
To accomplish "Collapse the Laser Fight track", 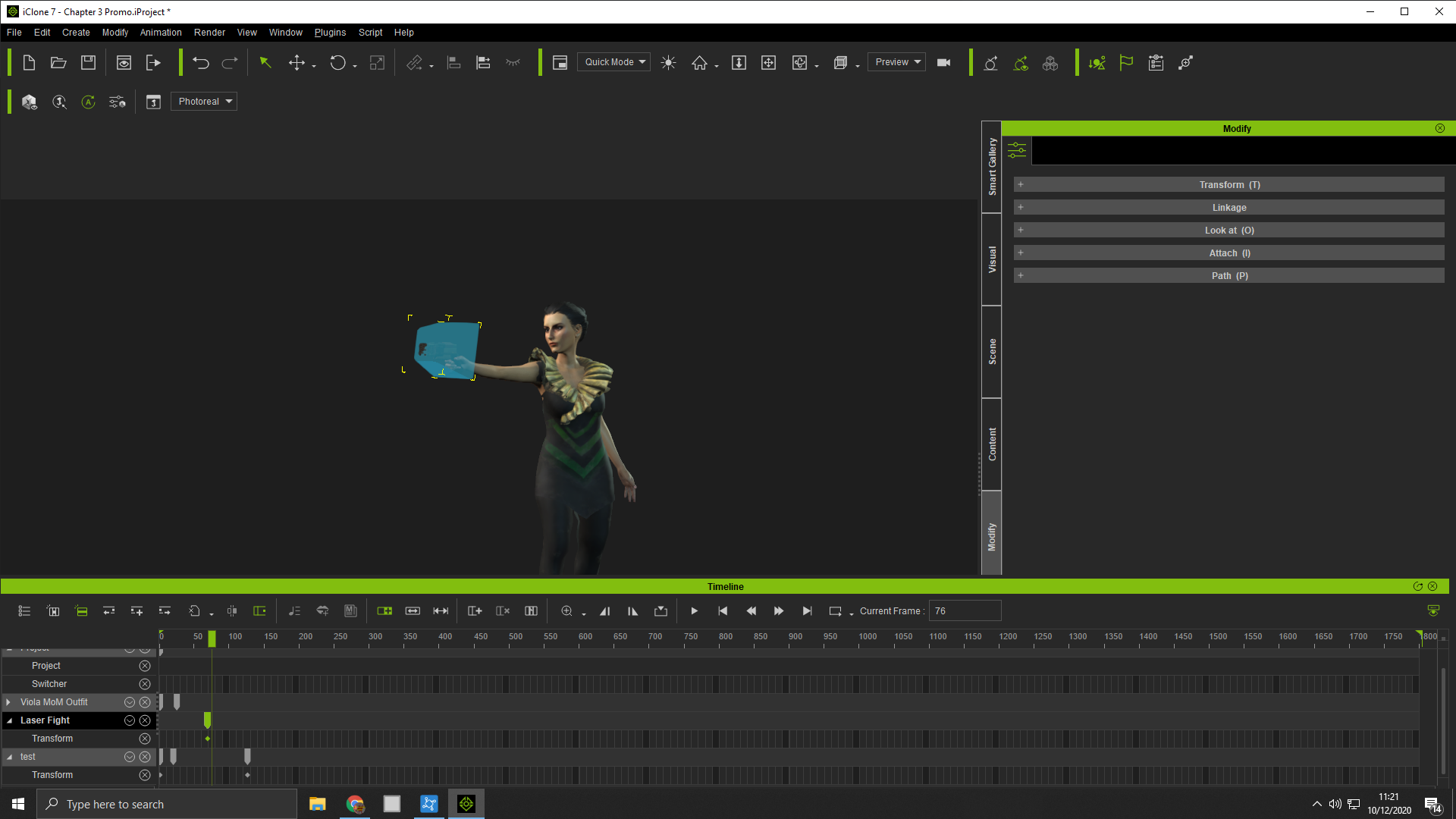I will [9, 720].
